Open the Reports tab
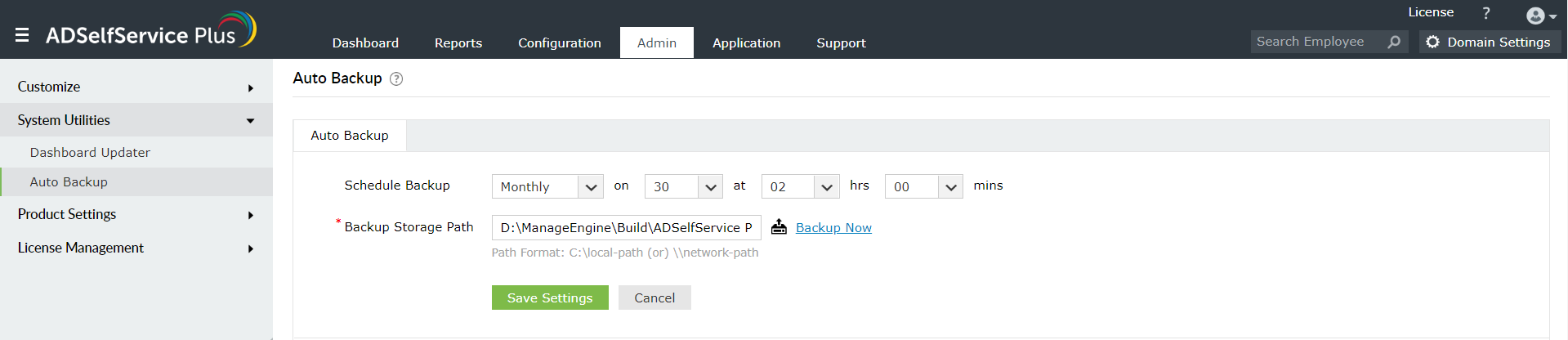This screenshot has width=1568, height=340. pos(458,43)
